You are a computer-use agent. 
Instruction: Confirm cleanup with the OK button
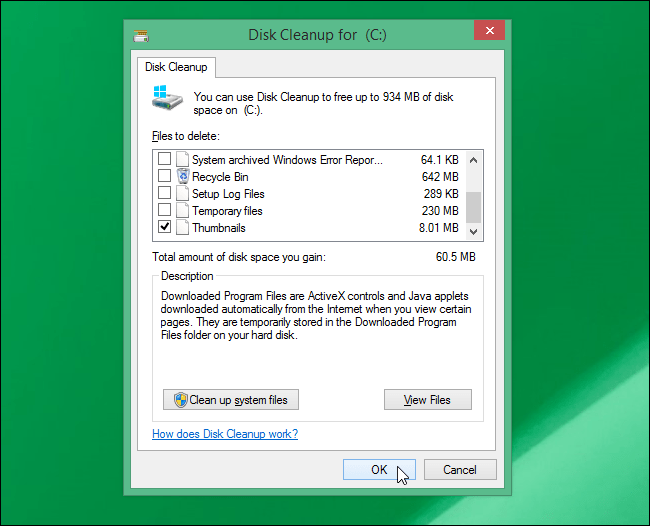pos(379,470)
